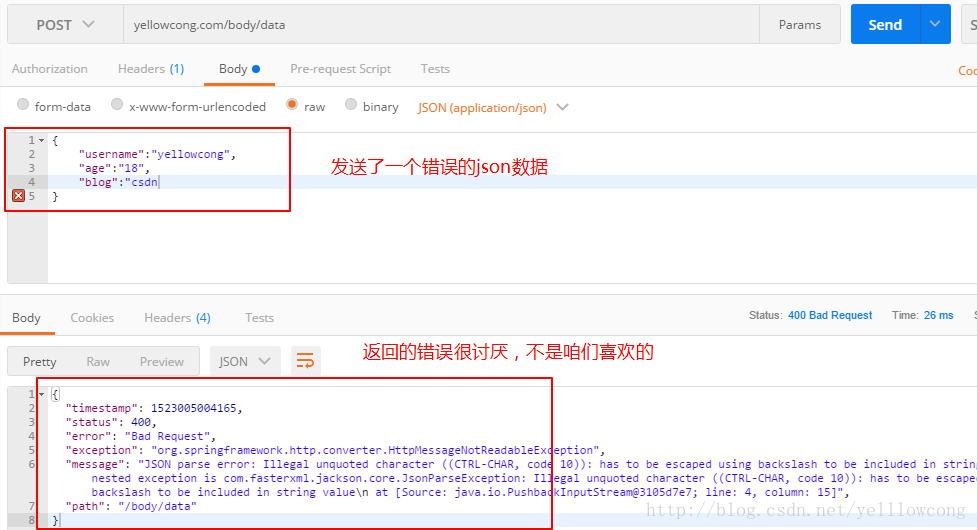
Task: Open the response JSON format dropdown
Action: pos(245,362)
